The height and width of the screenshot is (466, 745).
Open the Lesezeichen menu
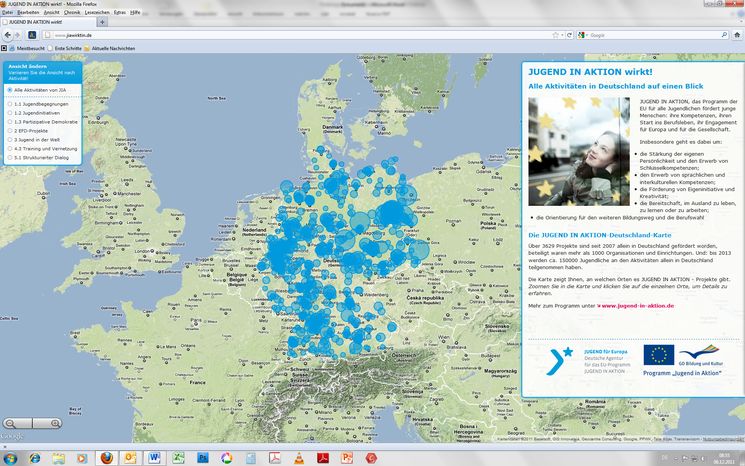tap(97, 12)
